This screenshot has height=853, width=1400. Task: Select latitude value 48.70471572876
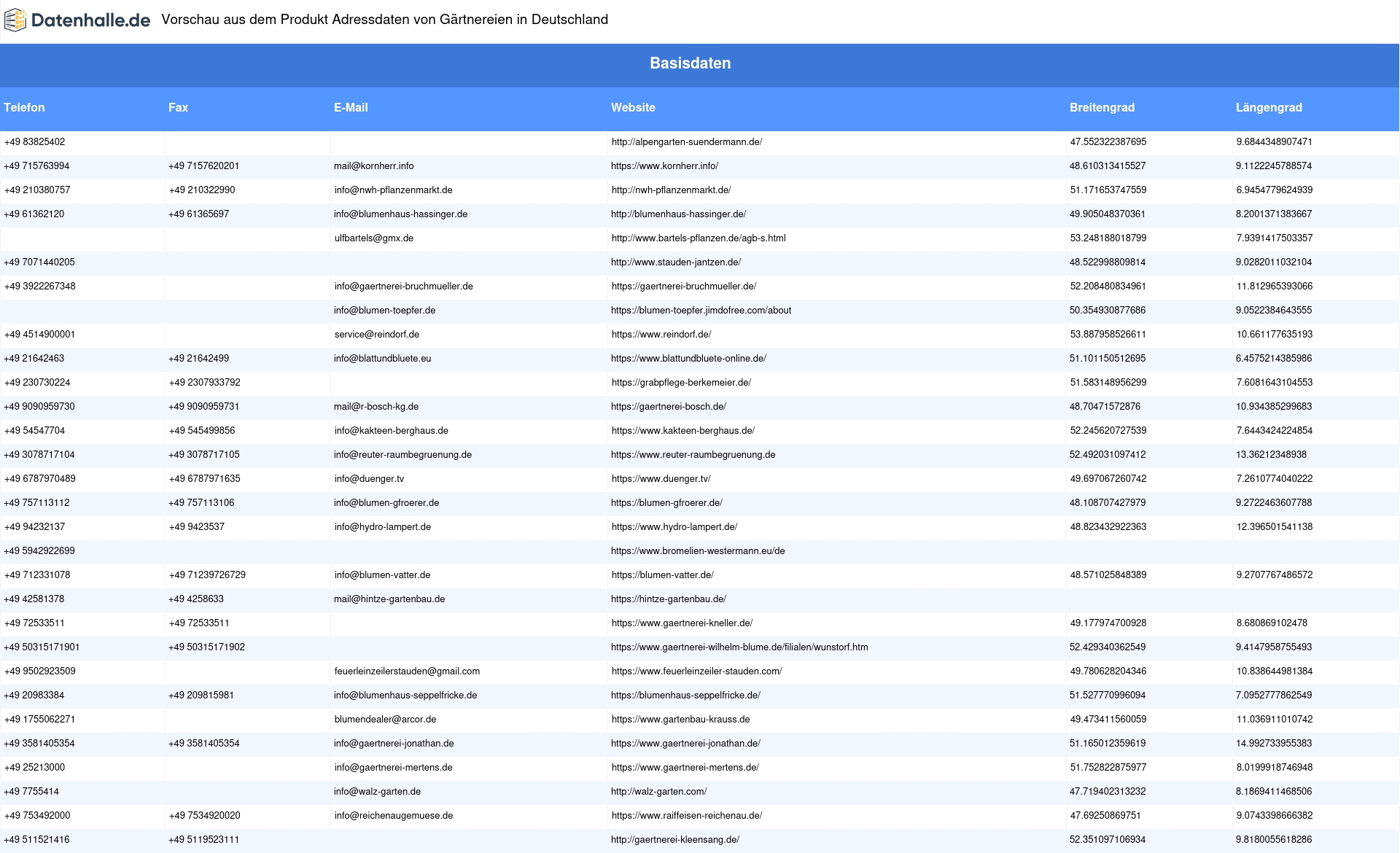pyautogui.click(x=1105, y=407)
